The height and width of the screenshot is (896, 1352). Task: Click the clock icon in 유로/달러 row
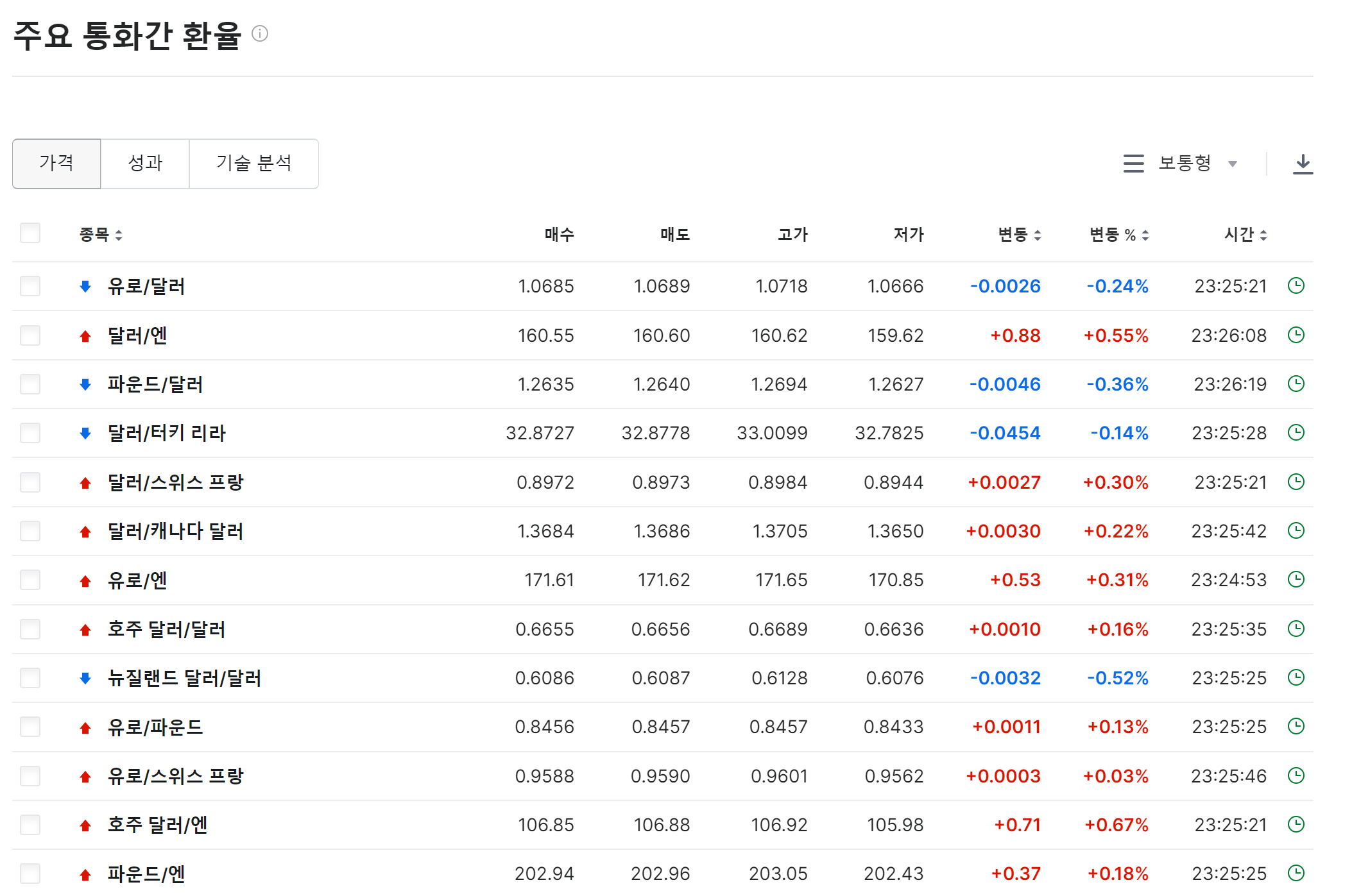pos(1296,285)
